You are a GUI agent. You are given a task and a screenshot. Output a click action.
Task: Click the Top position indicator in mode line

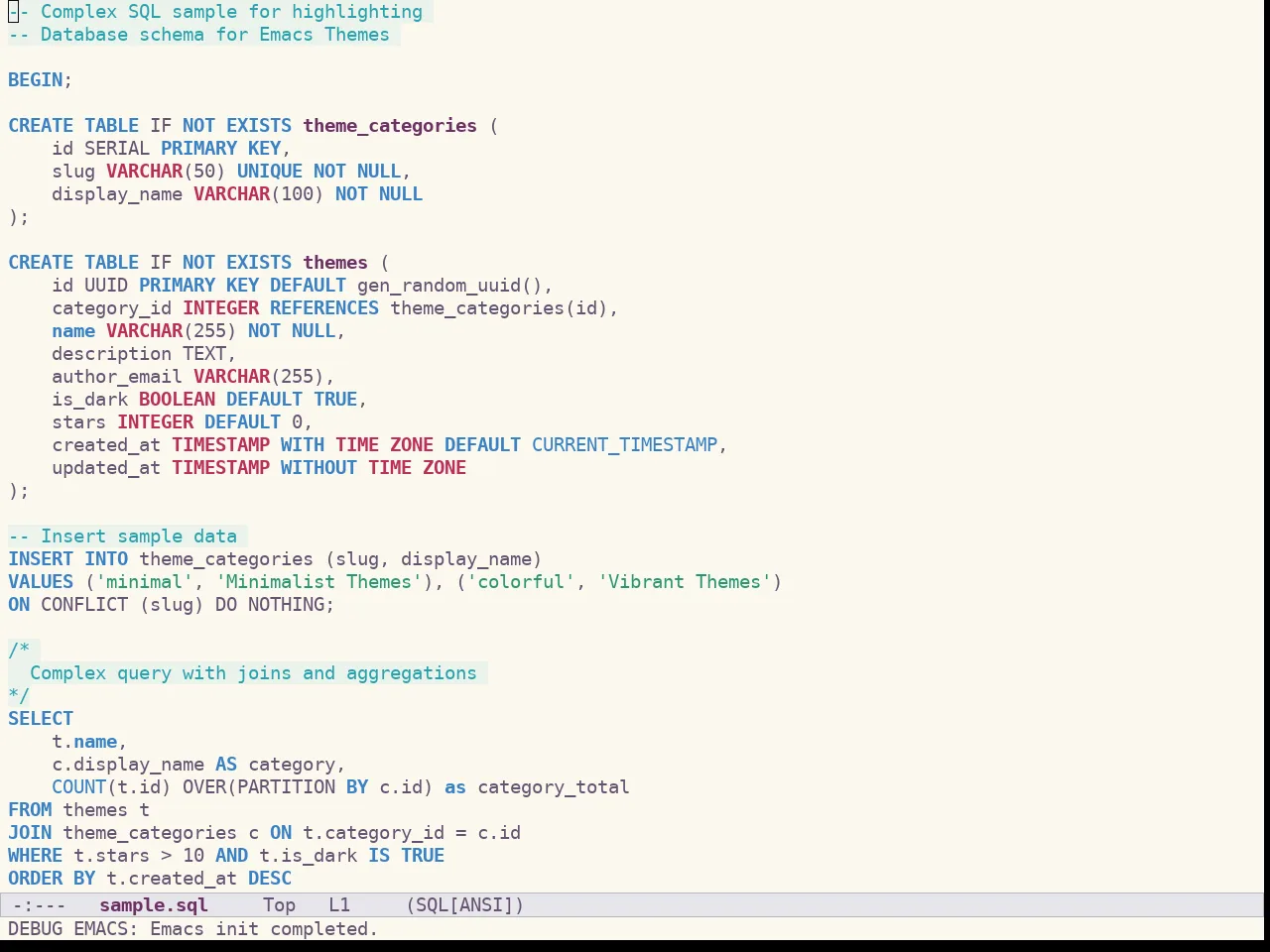pos(279,905)
